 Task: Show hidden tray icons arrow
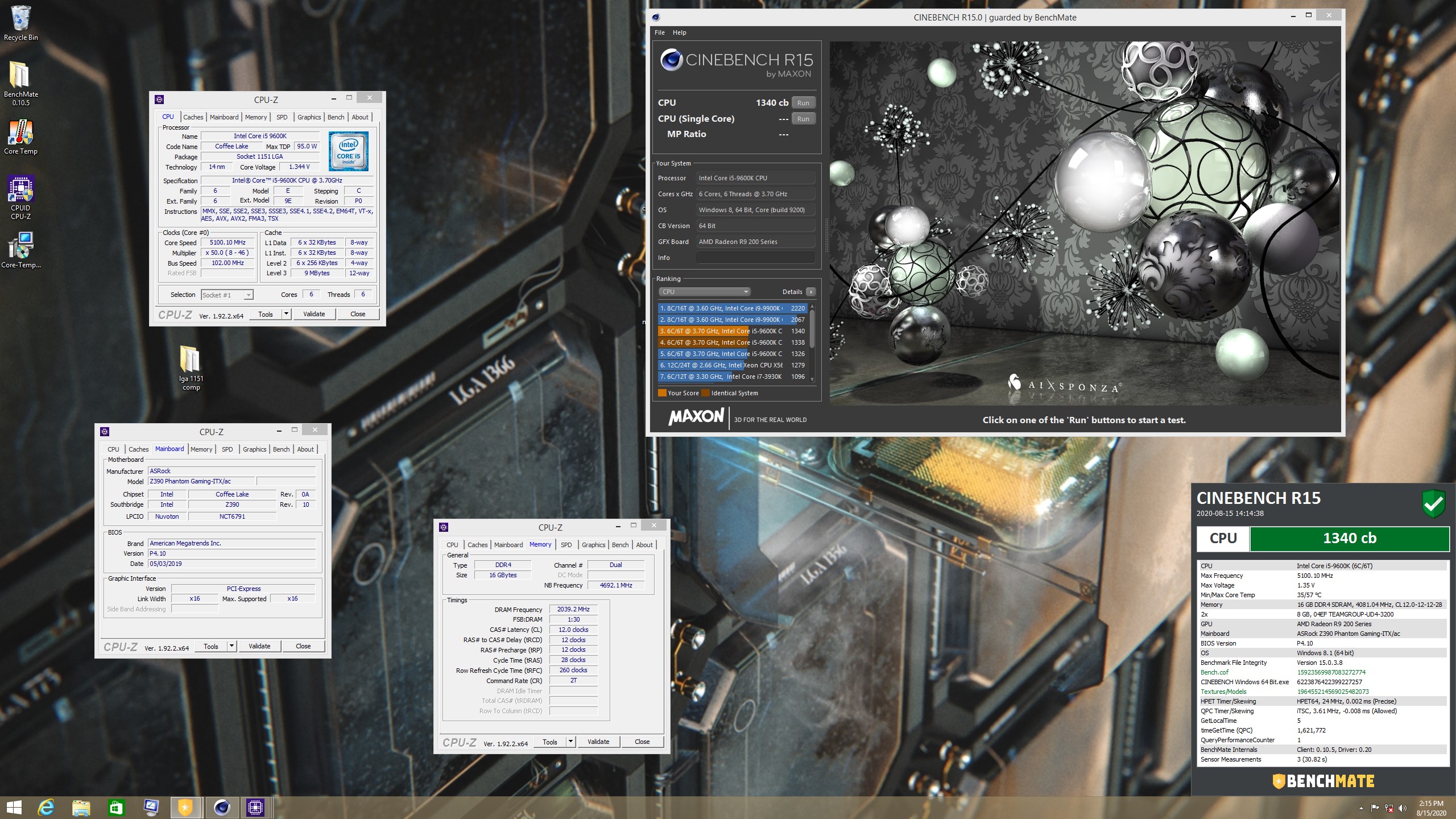[x=1361, y=808]
